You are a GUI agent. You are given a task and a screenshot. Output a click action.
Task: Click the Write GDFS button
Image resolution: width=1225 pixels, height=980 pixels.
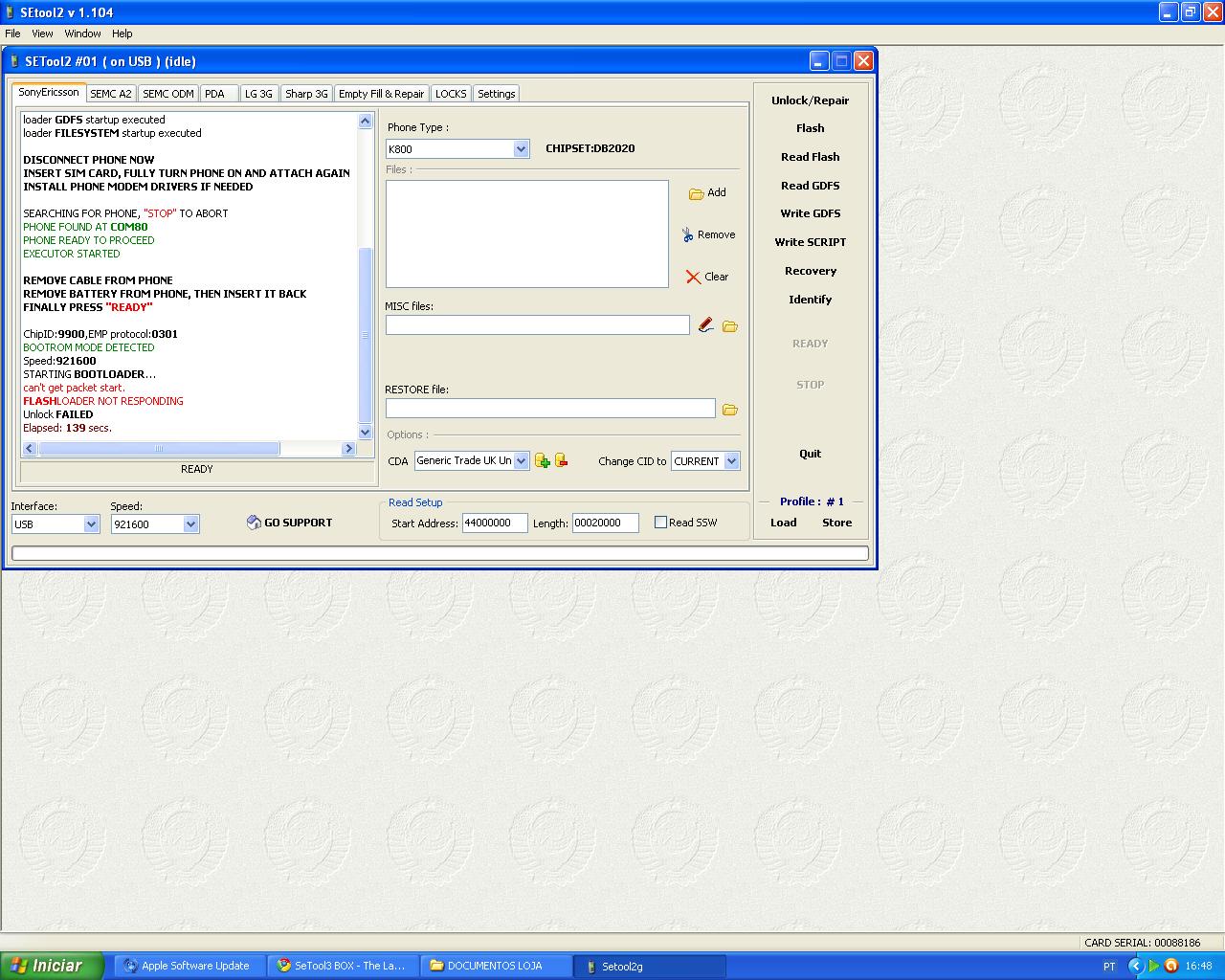(811, 213)
